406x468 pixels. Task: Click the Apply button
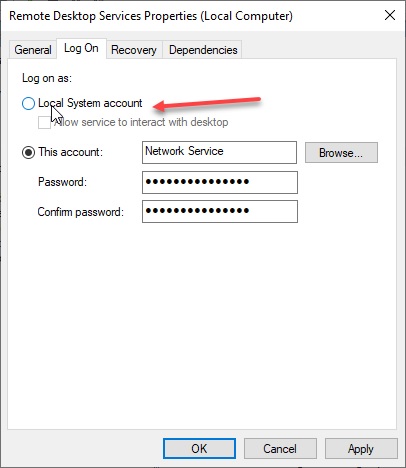pos(361,449)
